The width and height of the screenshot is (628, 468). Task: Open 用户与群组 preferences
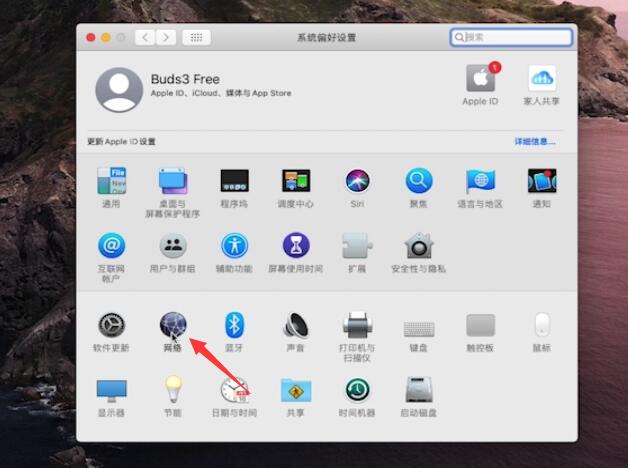[173, 245]
